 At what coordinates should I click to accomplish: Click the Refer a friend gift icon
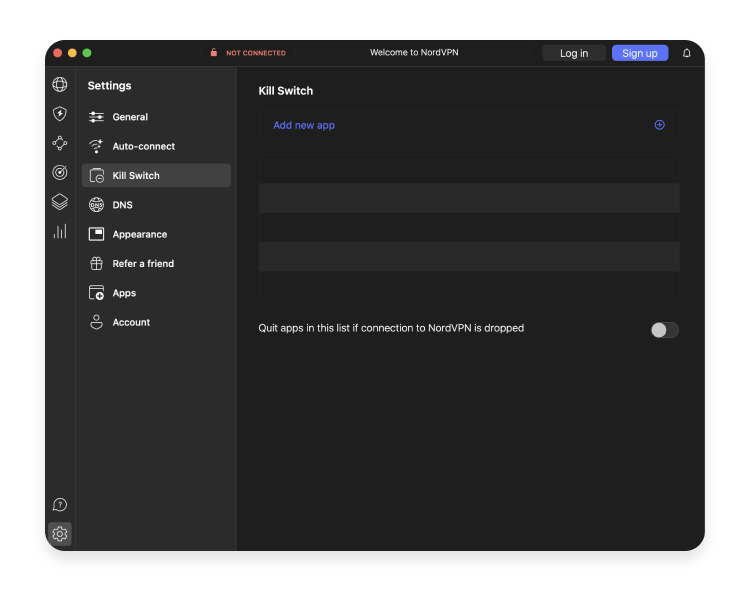point(96,263)
